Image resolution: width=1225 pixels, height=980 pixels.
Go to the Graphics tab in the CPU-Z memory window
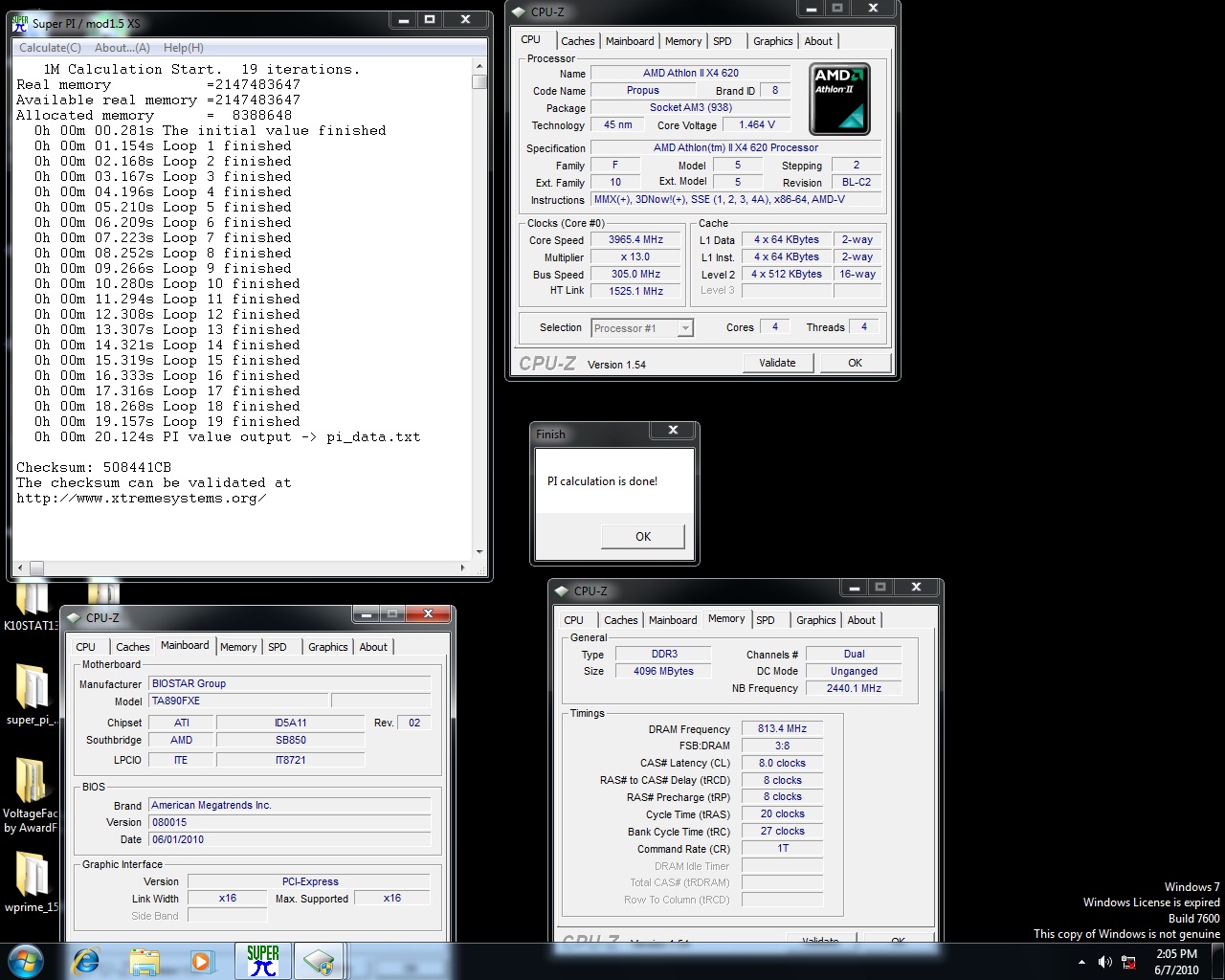coord(816,620)
